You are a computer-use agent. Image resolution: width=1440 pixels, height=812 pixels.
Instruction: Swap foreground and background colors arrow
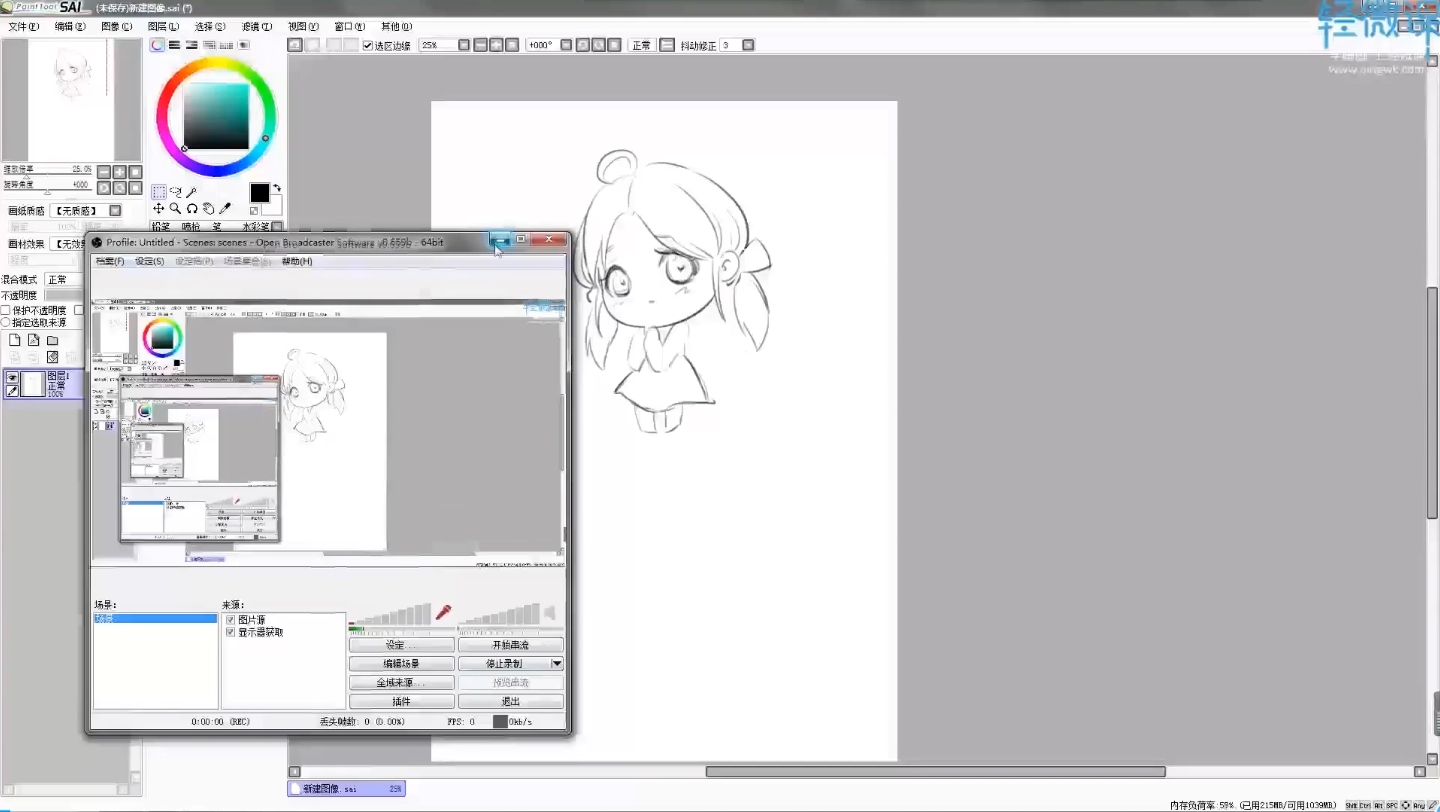(277, 187)
